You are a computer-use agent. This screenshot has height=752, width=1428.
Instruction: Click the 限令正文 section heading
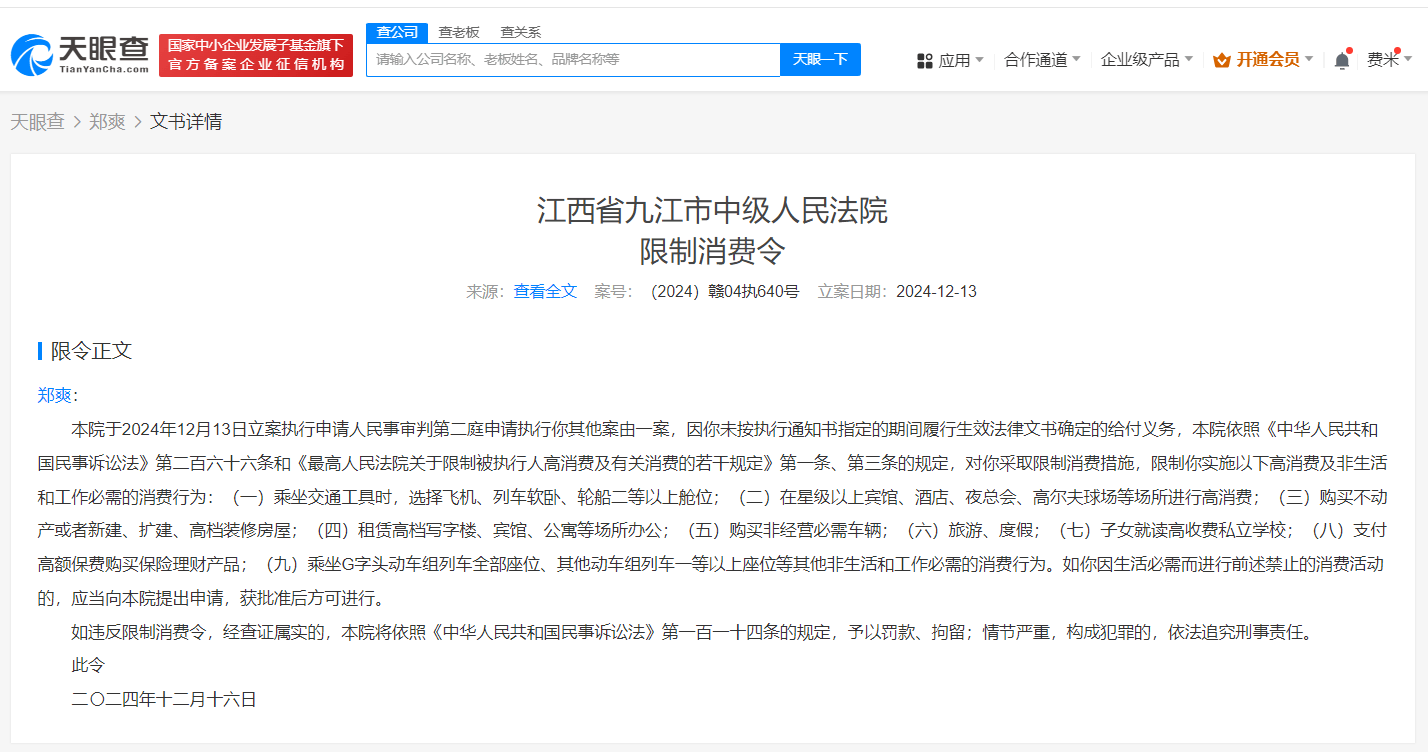[91, 351]
